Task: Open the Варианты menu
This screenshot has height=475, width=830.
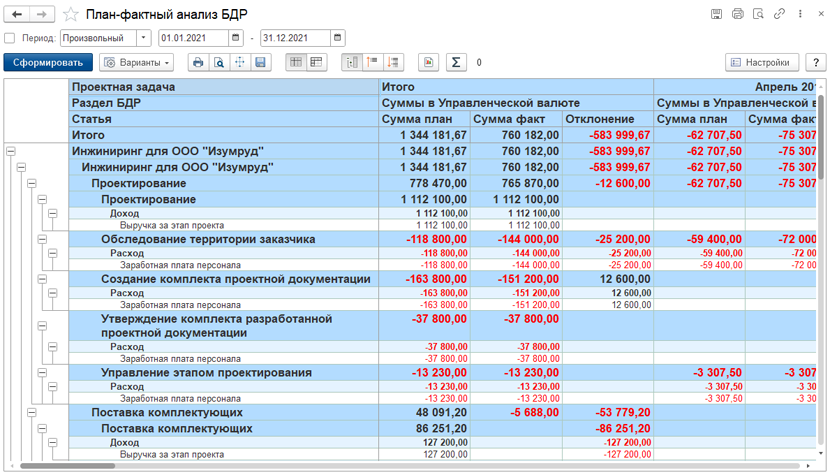Action: click(x=137, y=62)
